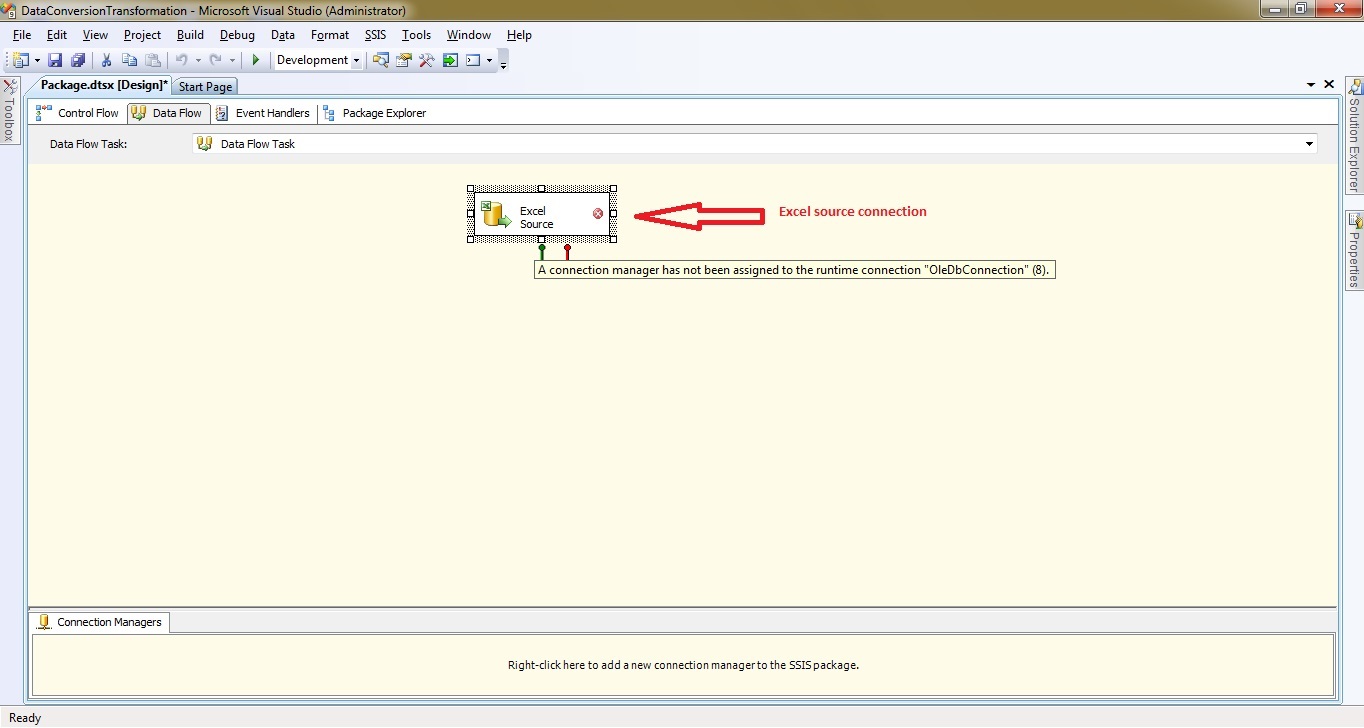
Task: Open the Start Page document tab
Action: [x=205, y=87]
